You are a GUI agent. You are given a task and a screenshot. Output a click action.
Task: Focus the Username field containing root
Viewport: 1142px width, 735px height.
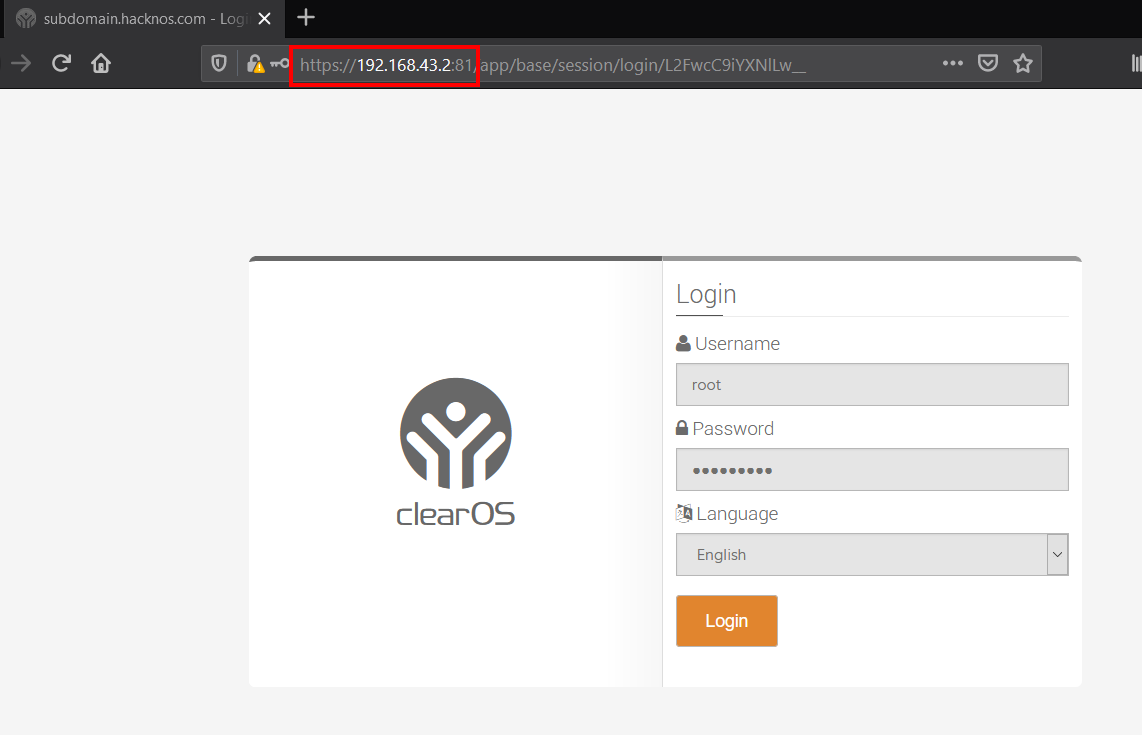click(871, 385)
